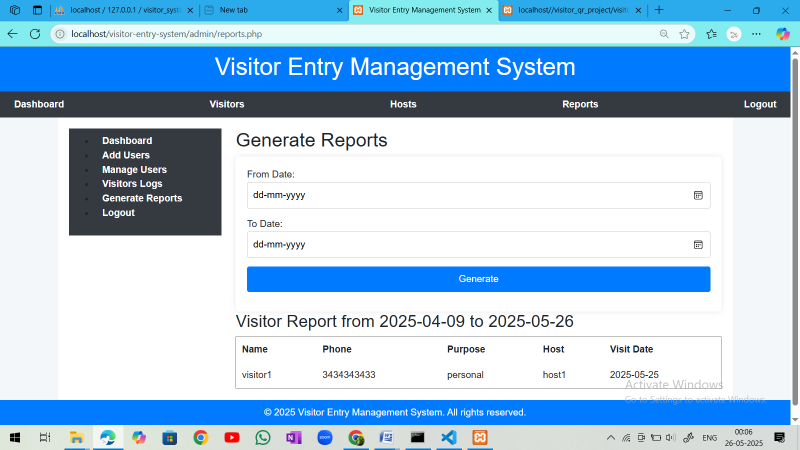Open Copilot sidebar in browser

[783, 34]
